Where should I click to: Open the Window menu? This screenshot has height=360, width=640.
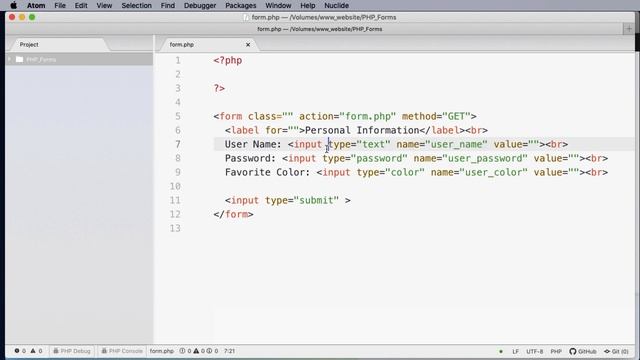[278, 6]
